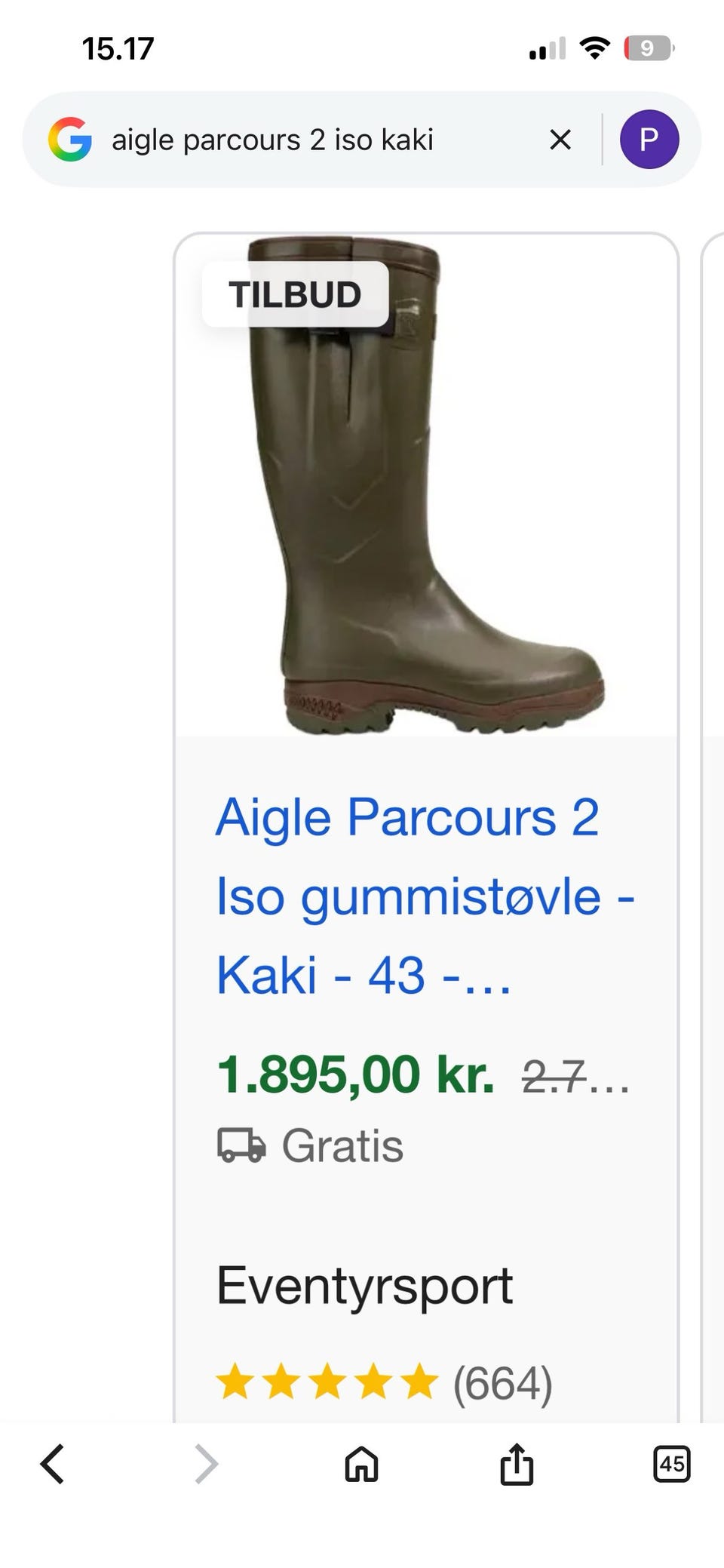Open the purple P profile avatar
This screenshot has width=724, height=1568.
point(649,140)
